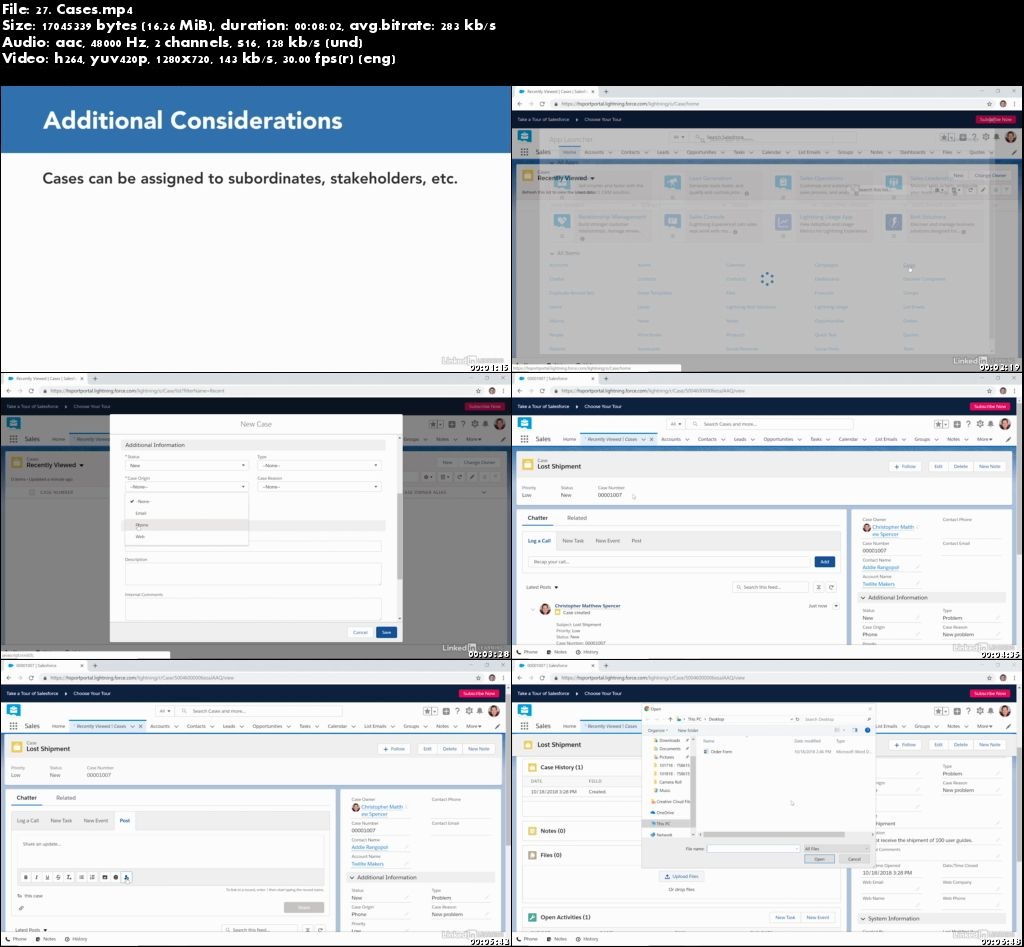Viewport: 1024px width, 947px height.
Task: Click the insert image icon in the 00:05:43 Post editor
Action: (x=104, y=877)
